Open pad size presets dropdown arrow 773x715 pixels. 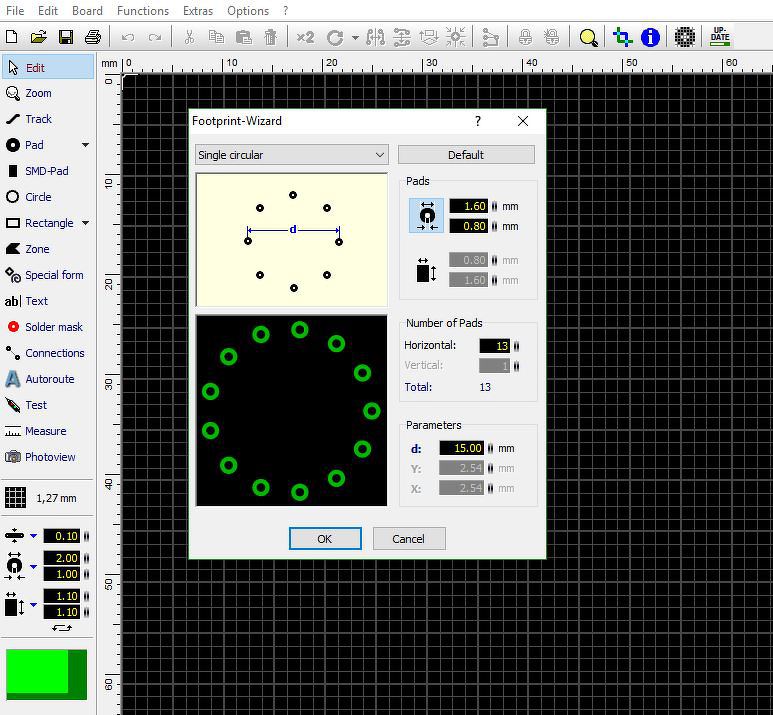click(x=33, y=567)
